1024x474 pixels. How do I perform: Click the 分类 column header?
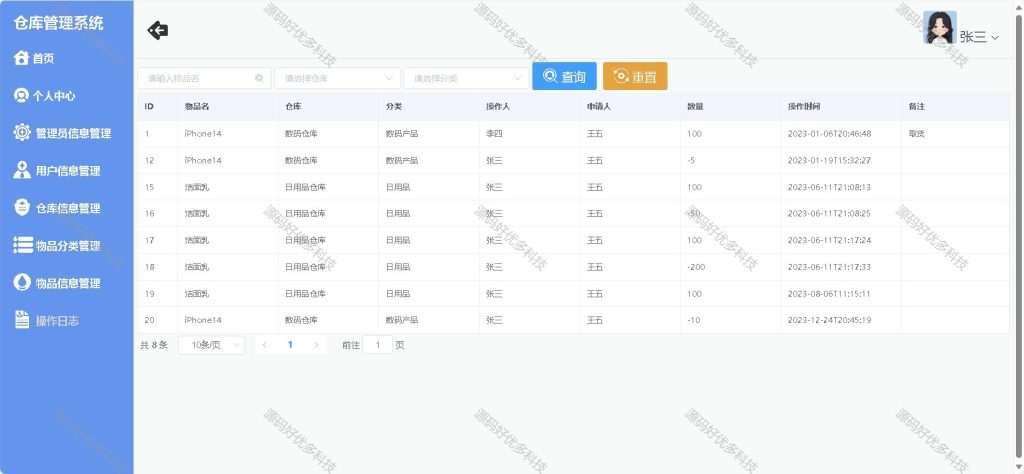pyautogui.click(x=394, y=106)
